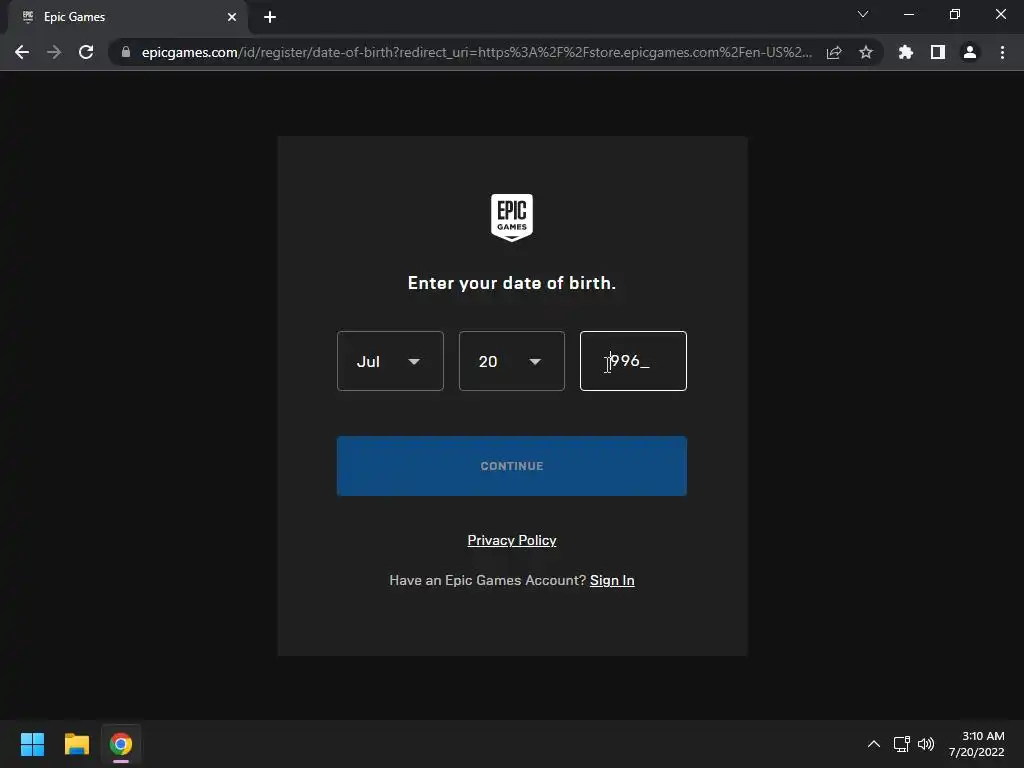1024x768 pixels.
Task: Click the Chrome taskbar icon
Action: tap(121, 744)
